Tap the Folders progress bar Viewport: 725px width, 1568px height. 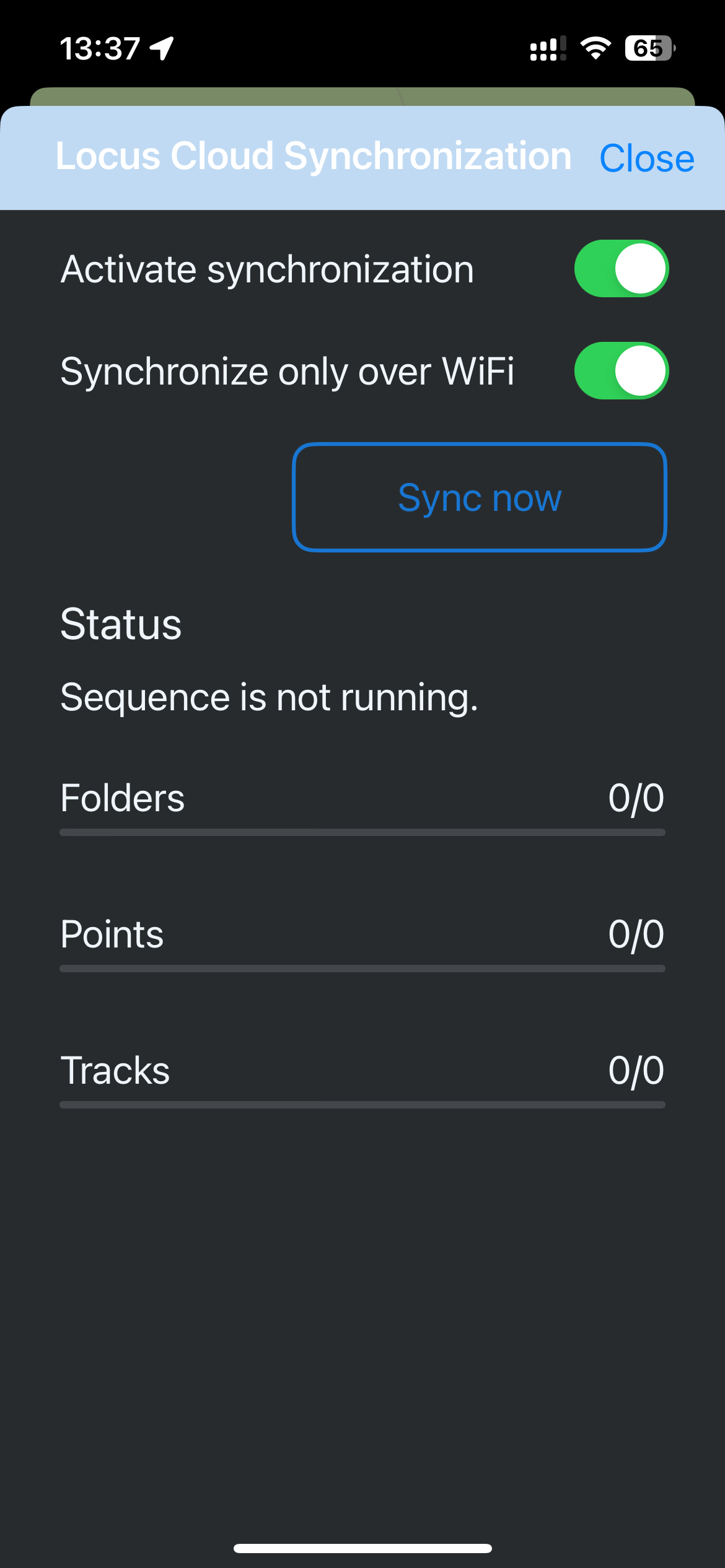pyautogui.click(x=362, y=832)
